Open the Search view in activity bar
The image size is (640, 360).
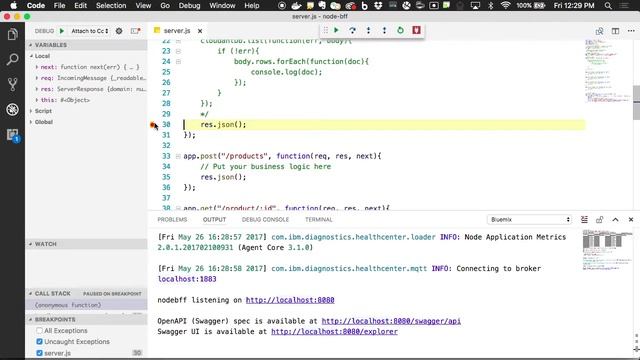click(12, 60)
